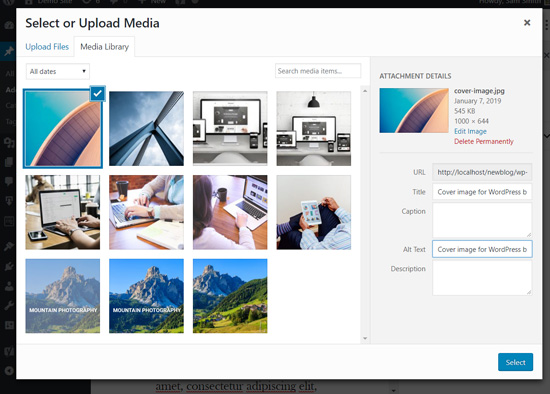The image size is (550, 394).
Task: Select the vivid Mountain Photography thumbnail
Action: 146,296
